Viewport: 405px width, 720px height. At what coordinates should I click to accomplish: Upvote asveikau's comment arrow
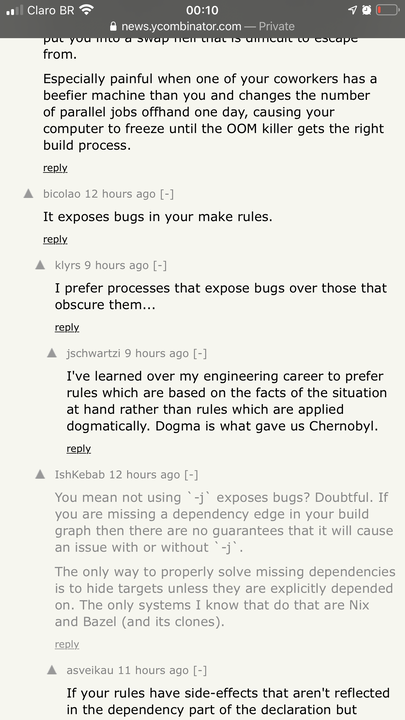52,670
